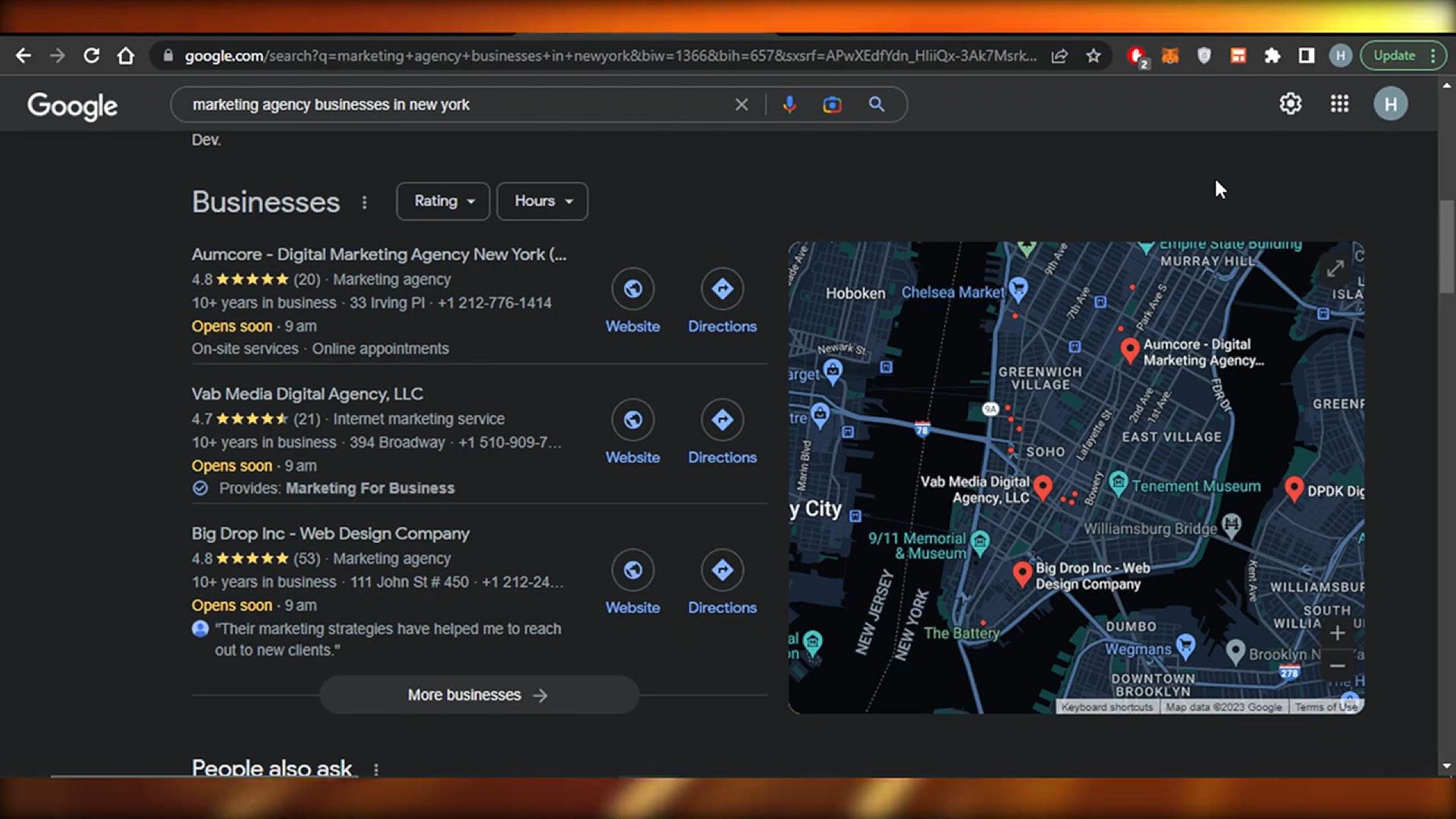1456x819 pixels.
Task: Open the browser side panel icon
Action: pyautogui.click(x=1307, y=55)
